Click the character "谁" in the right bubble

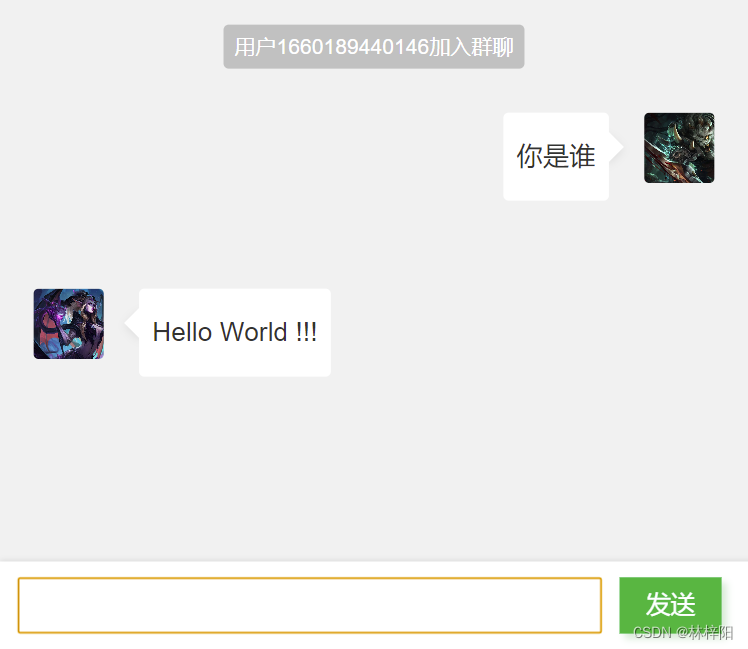coord(583,156)
